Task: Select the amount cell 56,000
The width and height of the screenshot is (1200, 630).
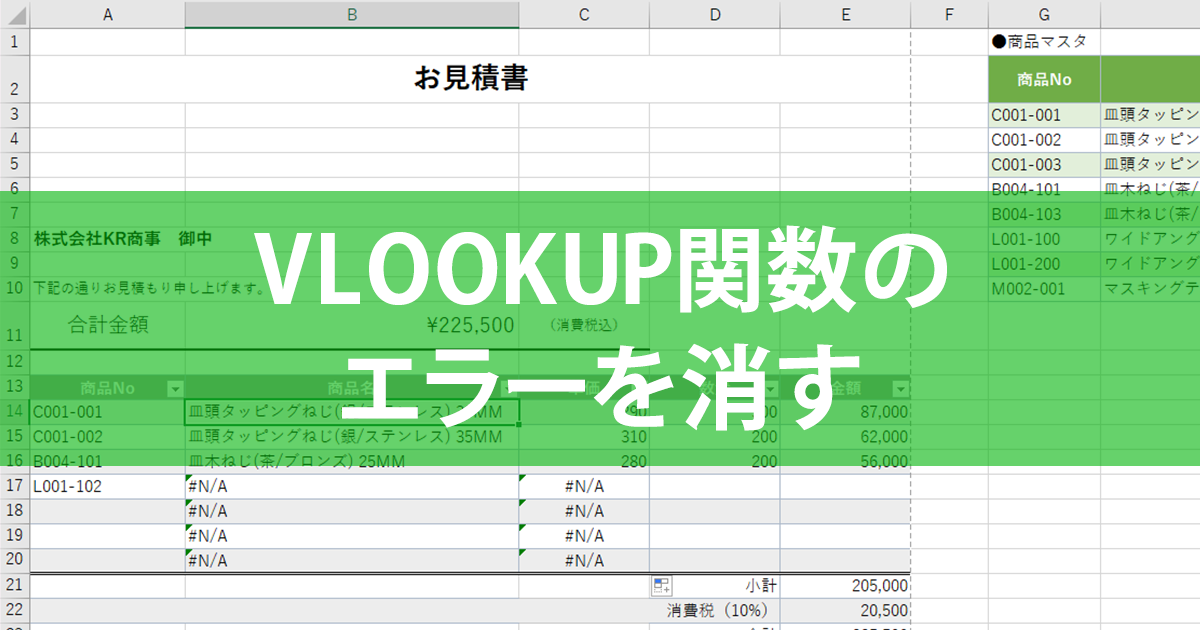Action: click(x=845, y=461)
